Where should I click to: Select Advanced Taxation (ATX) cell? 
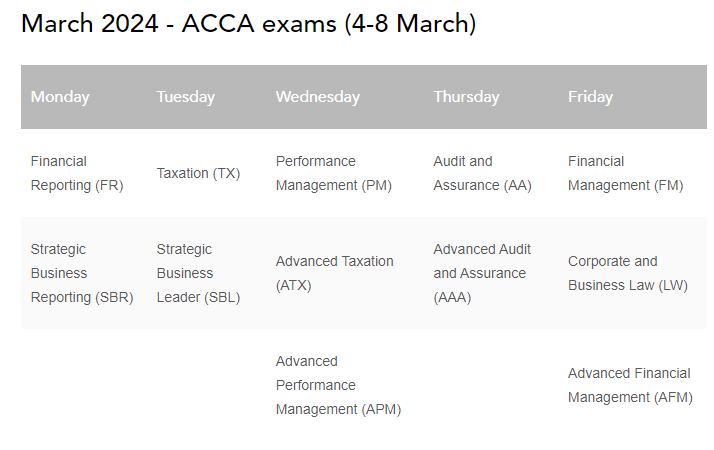334,273
